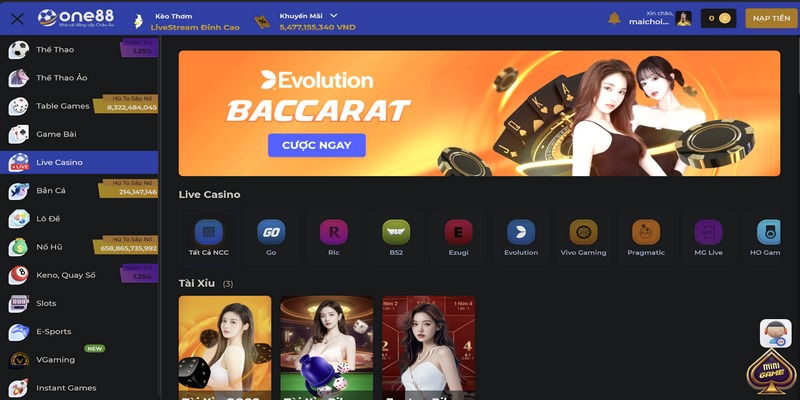800x400 pixels.
Task: Click the Nổ Hũ money bag icon
Action: tap(18, 247)
